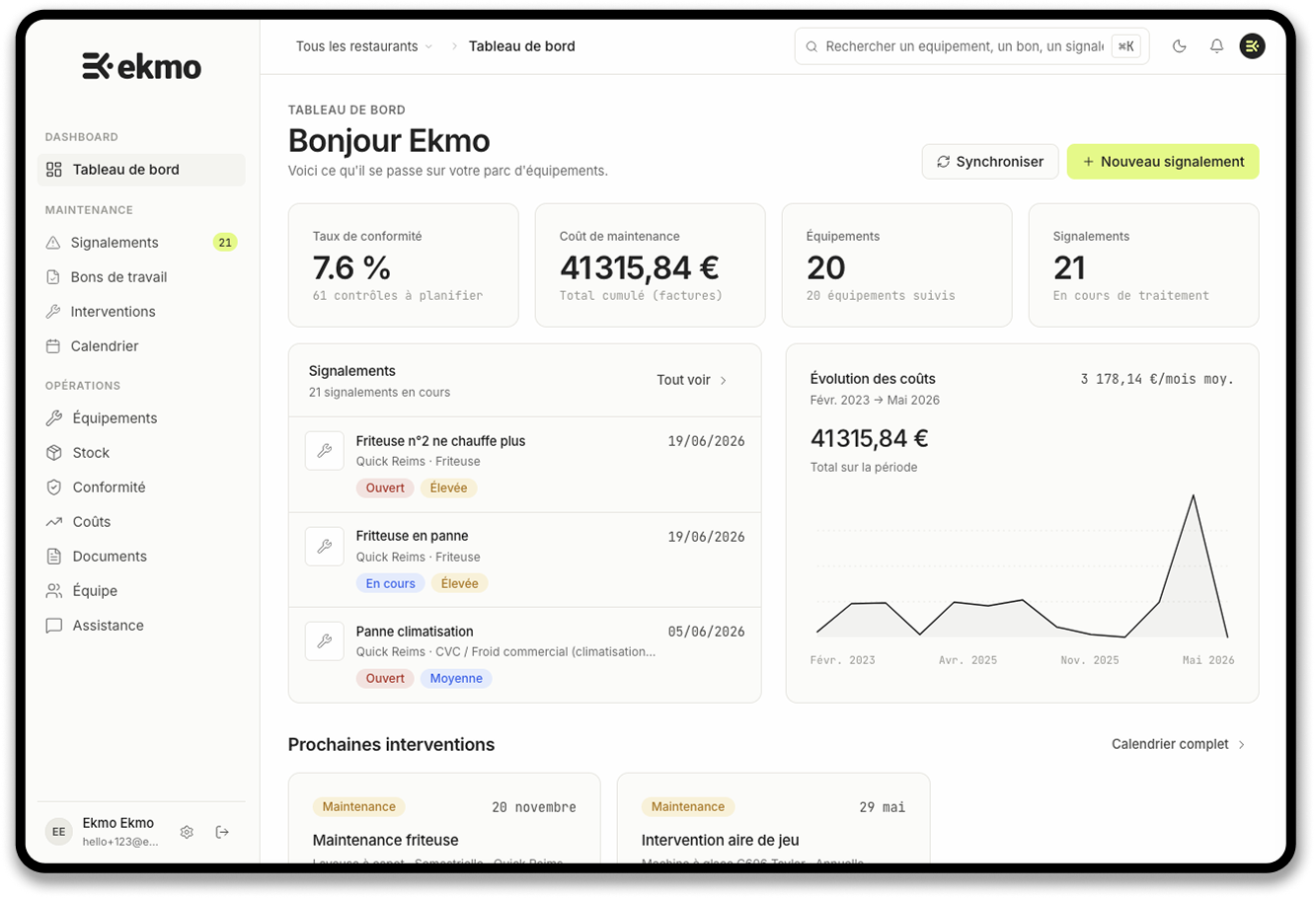Open notifications bell icon
This screenshot has height=899, width=1316.
coord(1216,46)
